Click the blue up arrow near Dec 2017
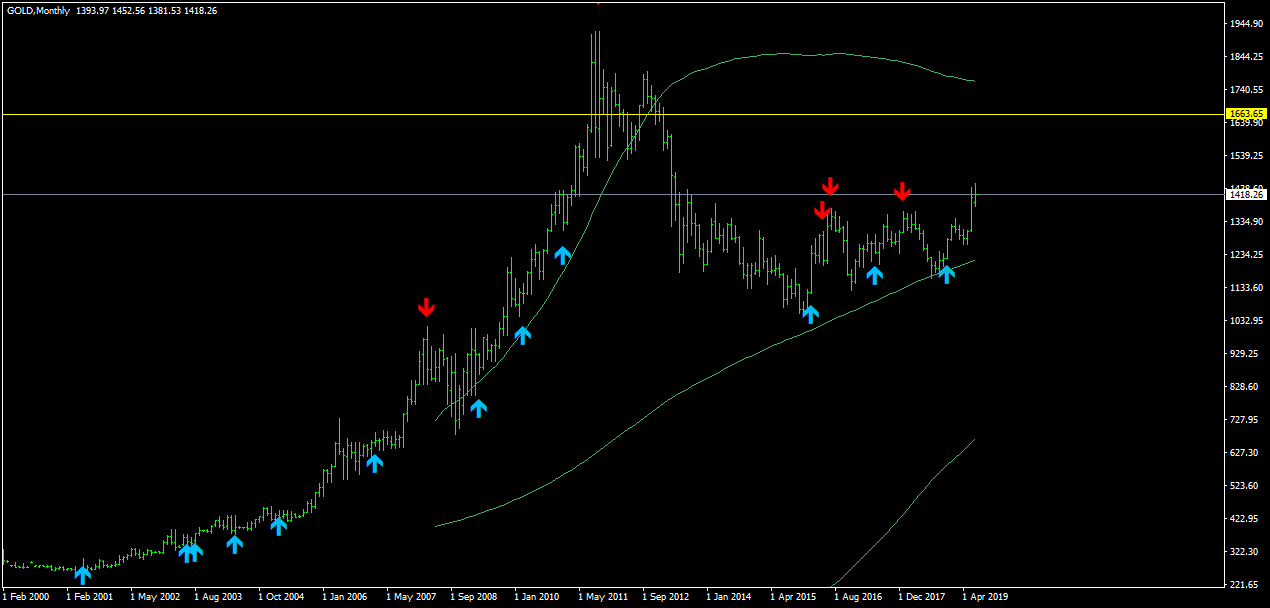Screen dimensions: 1270x608 click(946, 273)
